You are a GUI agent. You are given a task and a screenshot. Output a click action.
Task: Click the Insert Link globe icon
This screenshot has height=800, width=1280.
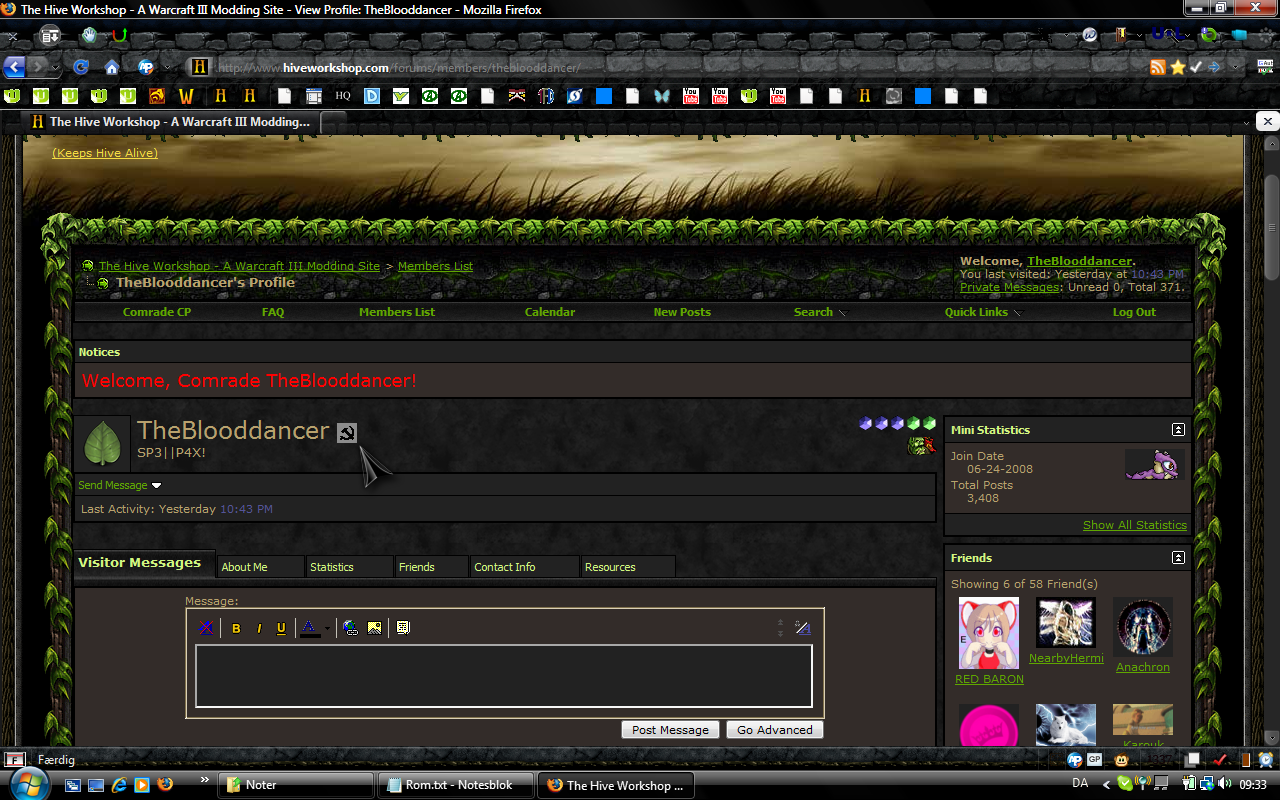click(350, 628)
